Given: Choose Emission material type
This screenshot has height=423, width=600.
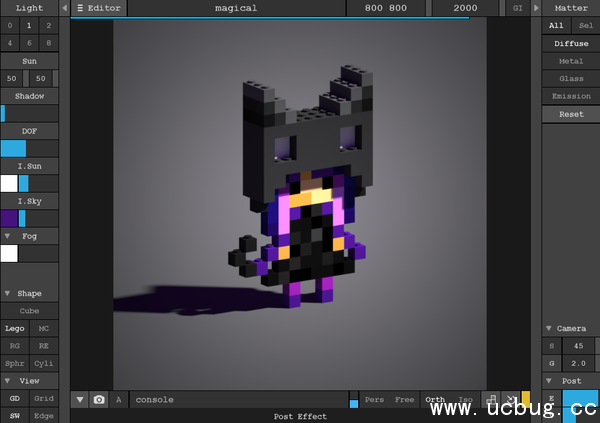Looking at the screenshot, I should pyautogui.click(x=571, y=96).
